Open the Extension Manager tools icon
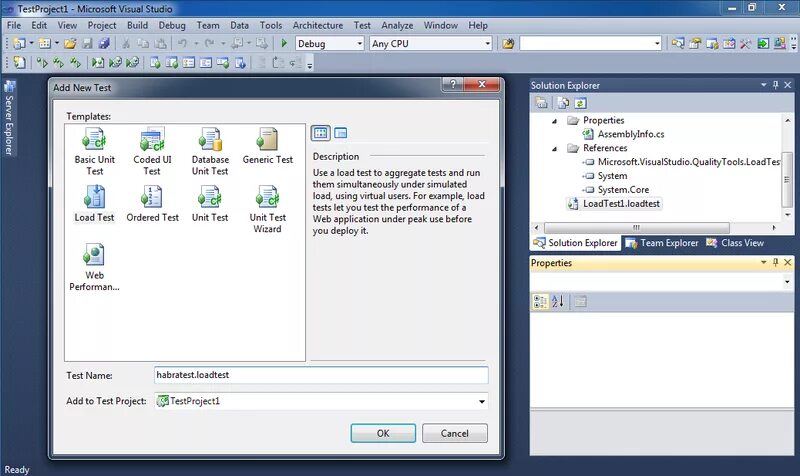This screenshot has height=476, width=800. click(780, 44)
